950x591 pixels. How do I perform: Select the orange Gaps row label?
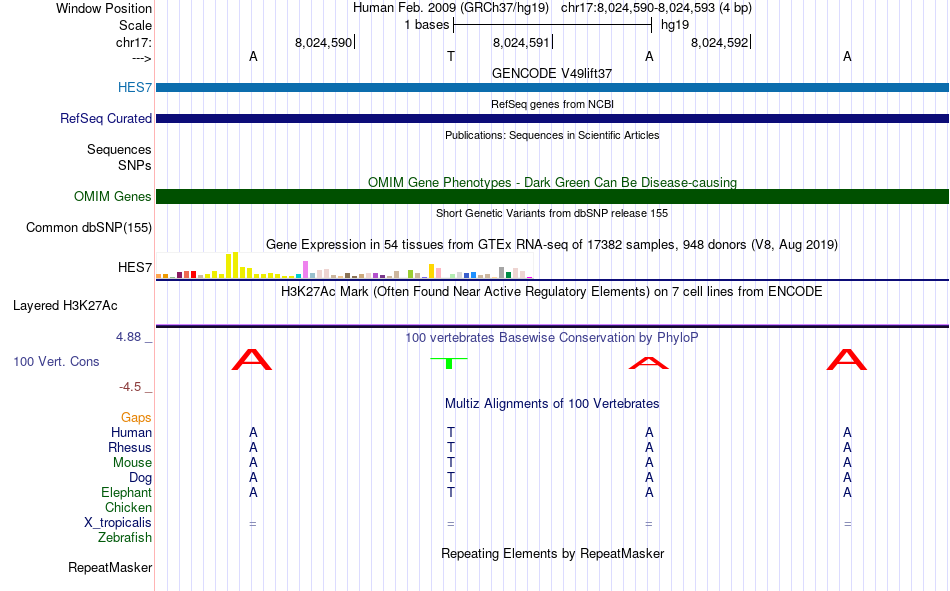tap(136, 417)
